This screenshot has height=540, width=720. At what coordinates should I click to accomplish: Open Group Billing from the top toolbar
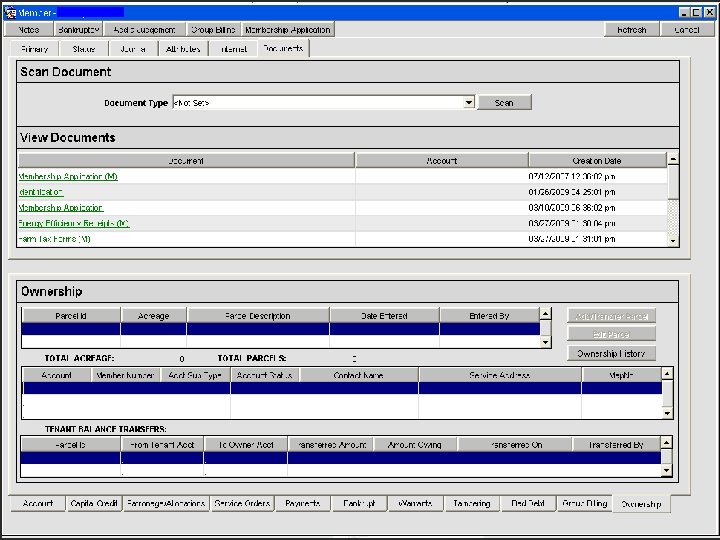[213, 30]
